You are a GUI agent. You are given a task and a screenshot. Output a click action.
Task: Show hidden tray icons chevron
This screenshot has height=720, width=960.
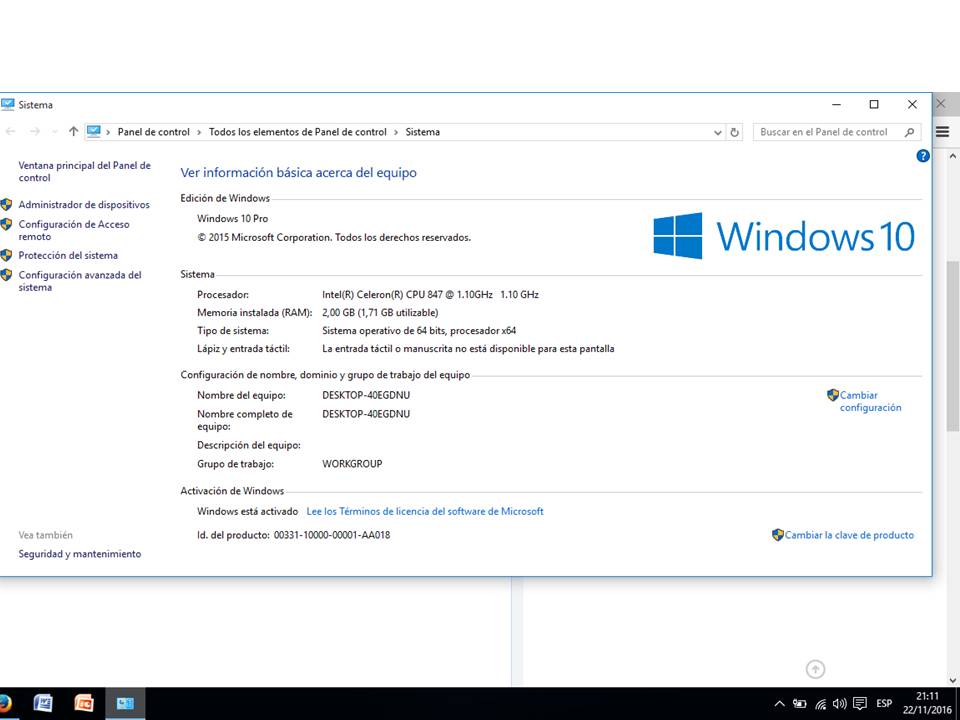click(x=779, y=704)
